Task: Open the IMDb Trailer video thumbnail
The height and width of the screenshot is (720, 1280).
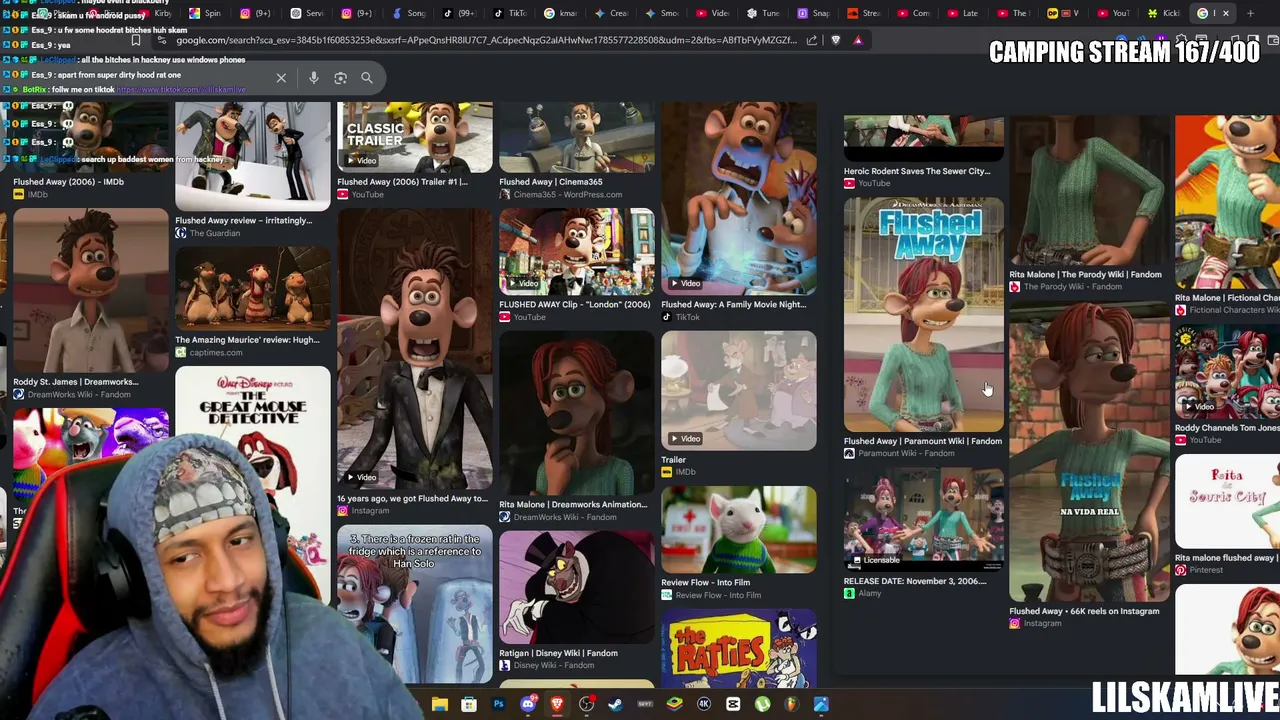Action: [739, 390]
